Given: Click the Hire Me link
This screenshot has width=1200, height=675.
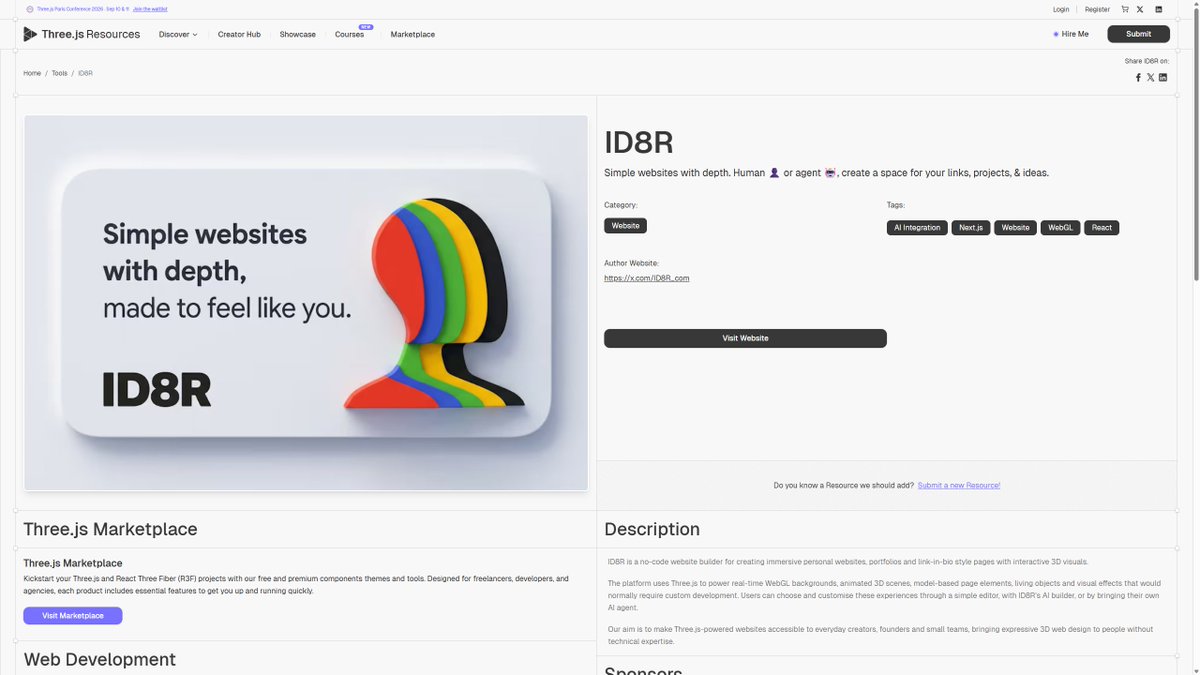Looking at the screenshot, I should pos(1071,34).
